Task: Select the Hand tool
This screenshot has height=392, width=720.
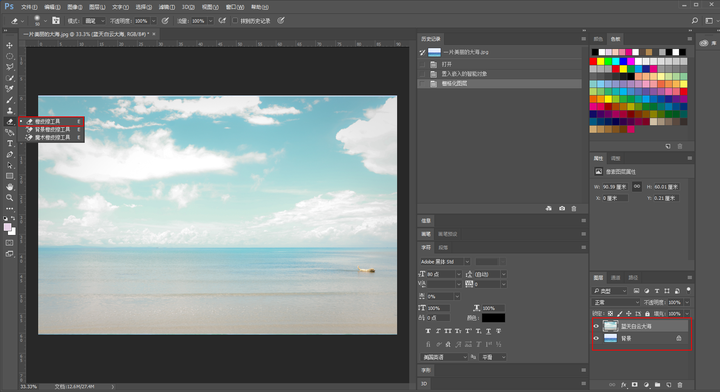Action: pyautogui.click(x=10, y=187)
